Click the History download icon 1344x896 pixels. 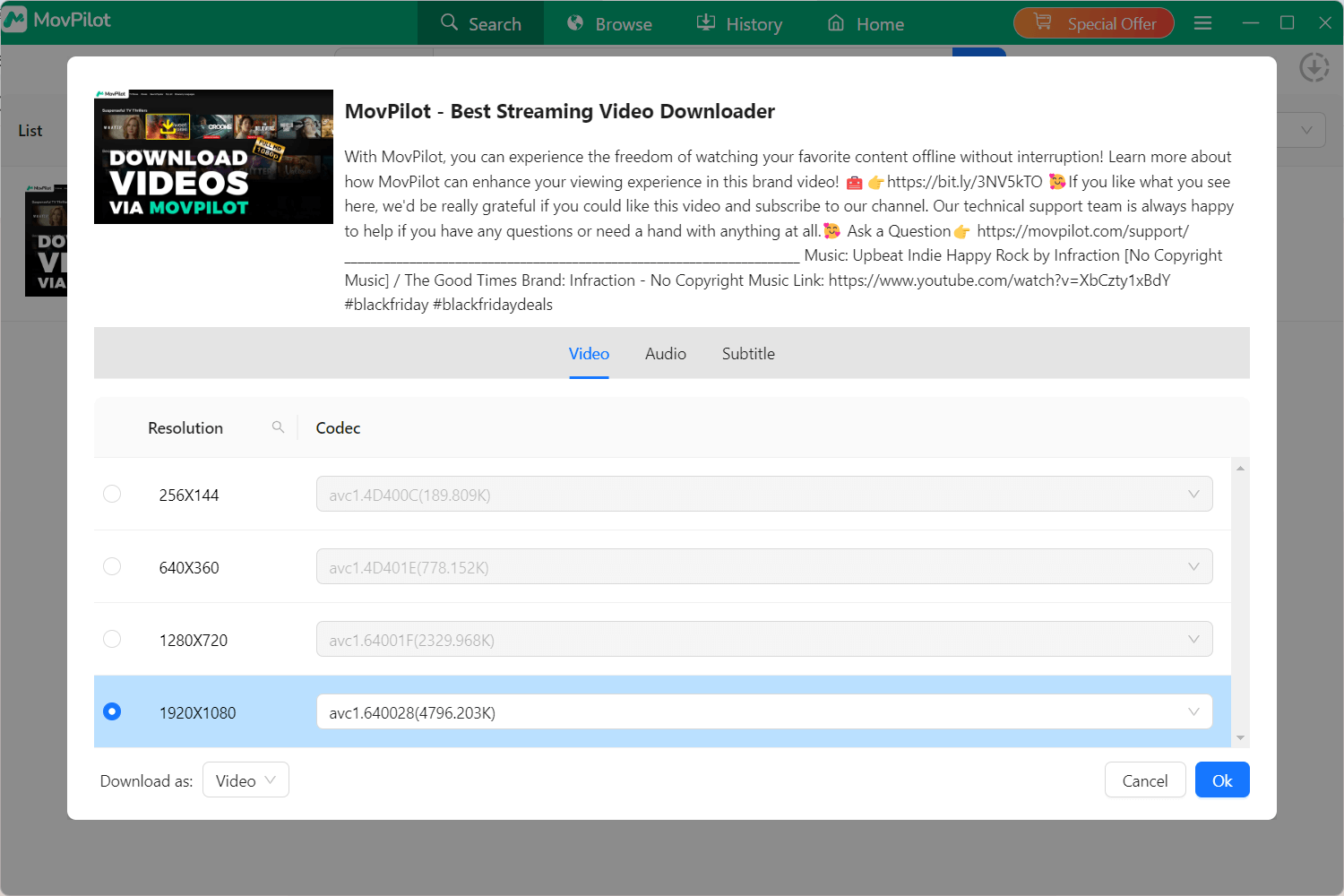(706, 23)
